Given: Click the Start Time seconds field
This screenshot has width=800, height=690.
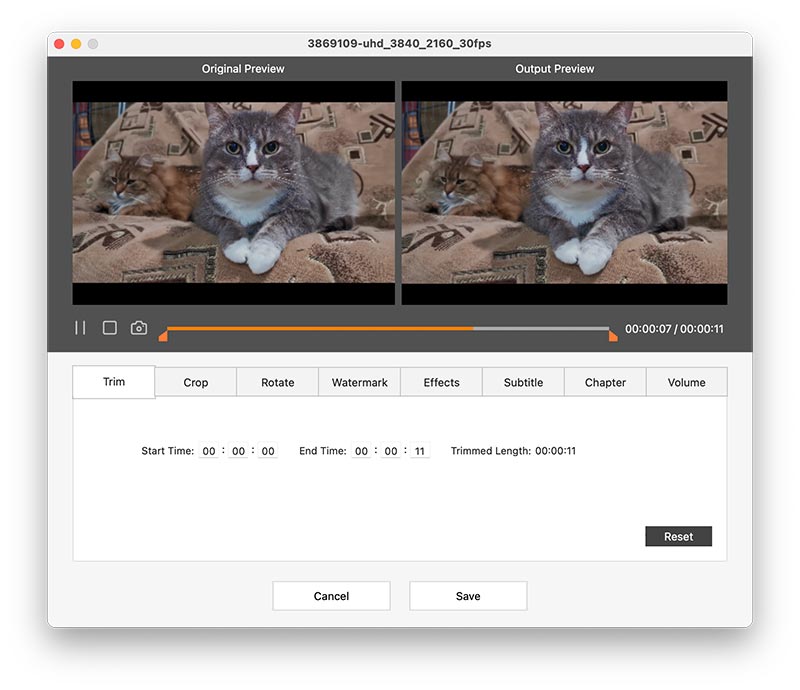Looking at the screenshot, I should 268,451.
